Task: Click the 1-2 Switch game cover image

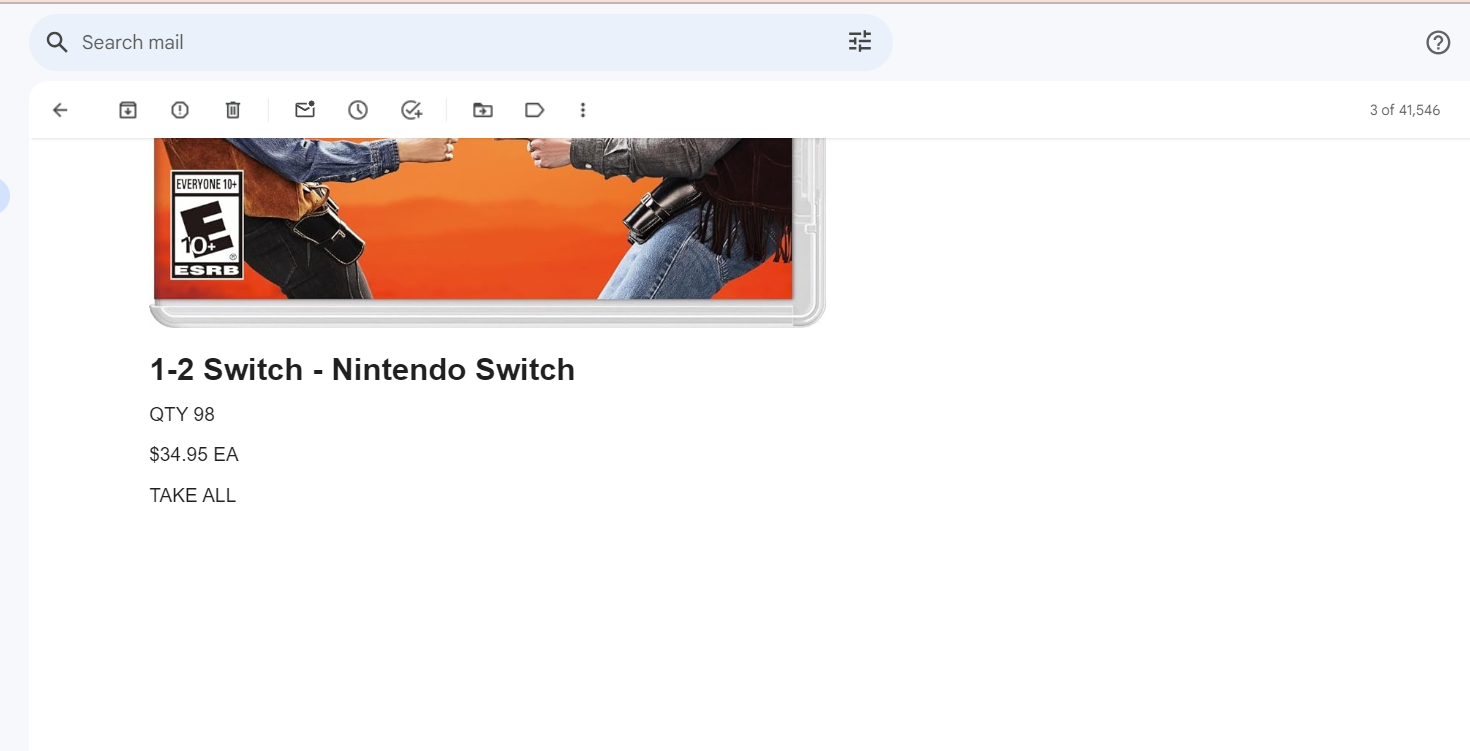Action: (x=487, y=232)
